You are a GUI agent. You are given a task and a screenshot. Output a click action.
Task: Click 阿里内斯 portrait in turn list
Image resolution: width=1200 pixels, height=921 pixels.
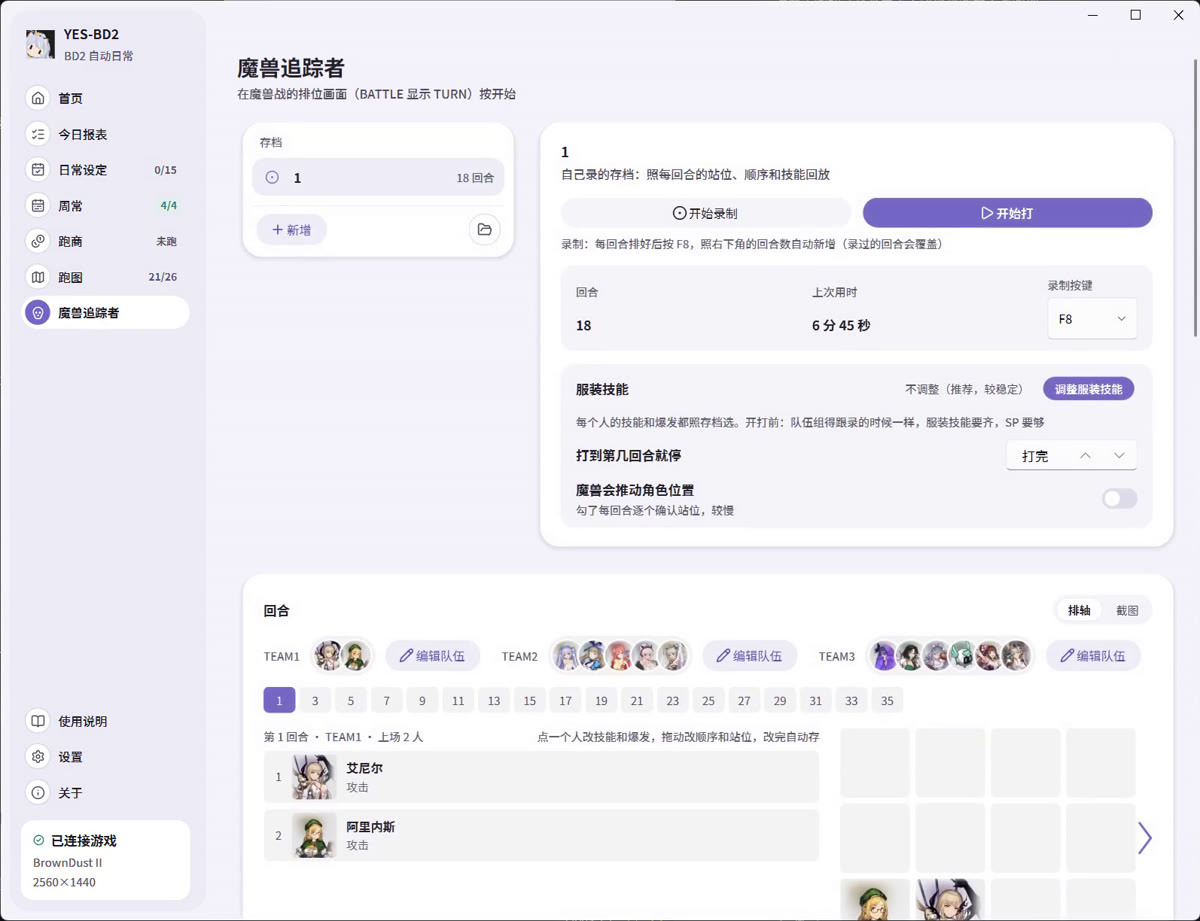tap(314, 835)
